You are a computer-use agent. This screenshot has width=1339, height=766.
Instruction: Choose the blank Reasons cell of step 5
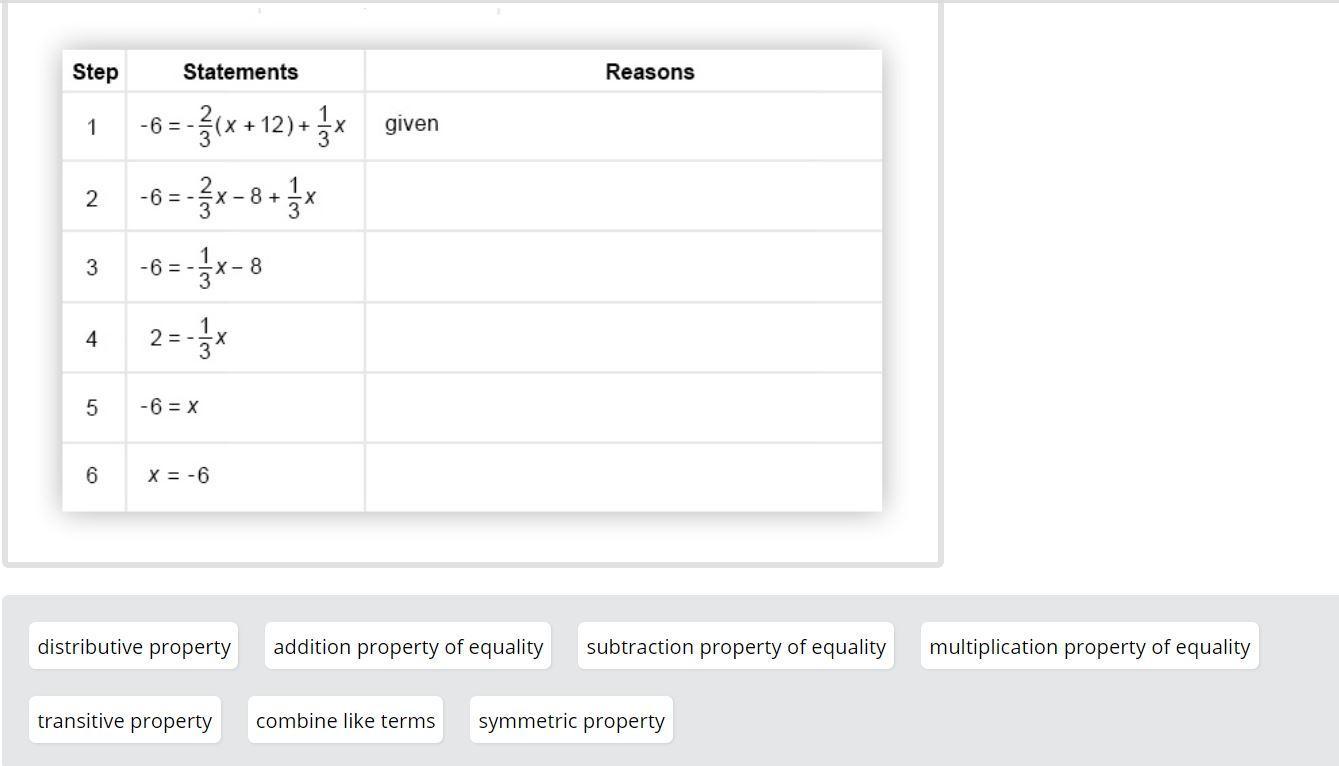[623, 407]
